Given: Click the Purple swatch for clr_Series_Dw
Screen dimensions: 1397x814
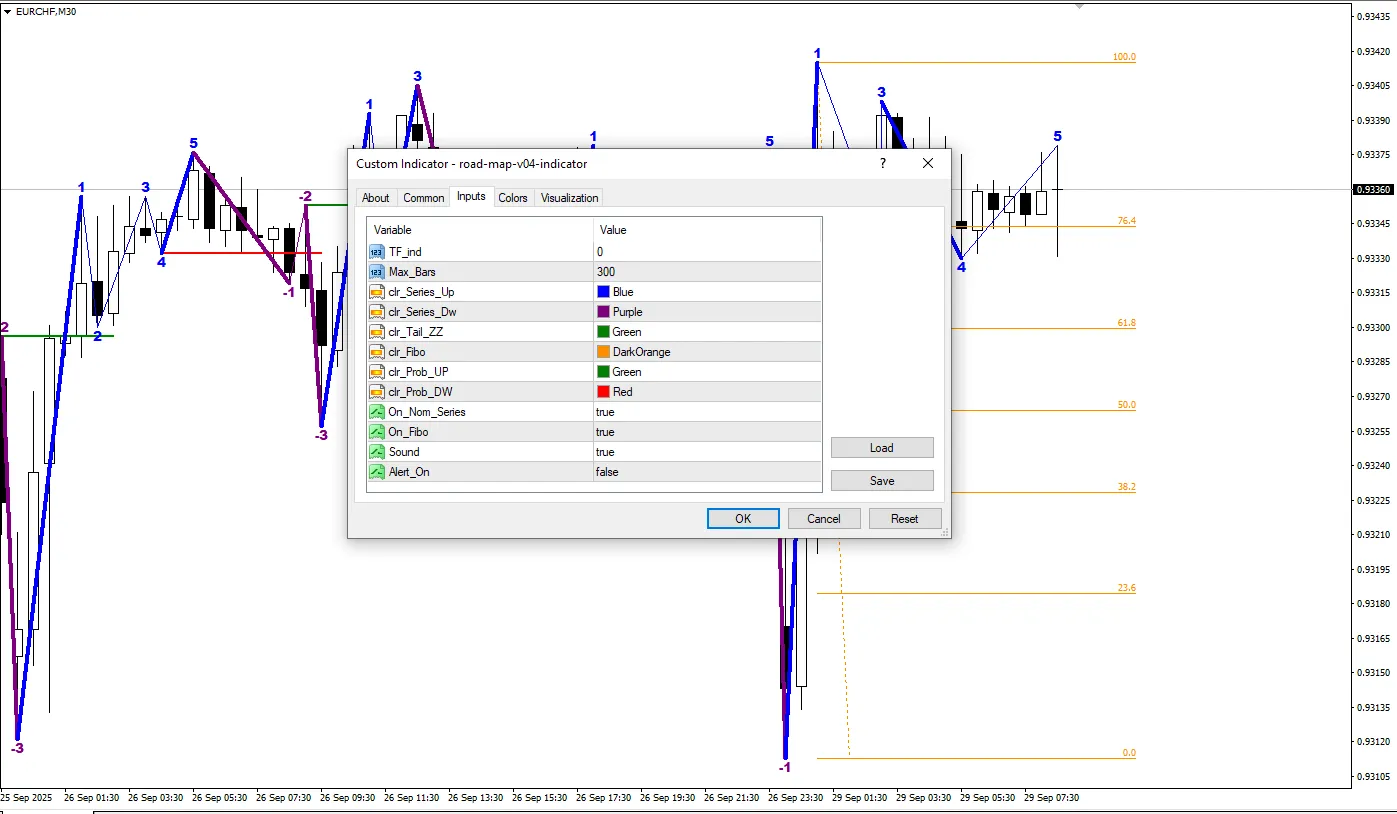Looking at the screenshot, I should tap(603, 312).
